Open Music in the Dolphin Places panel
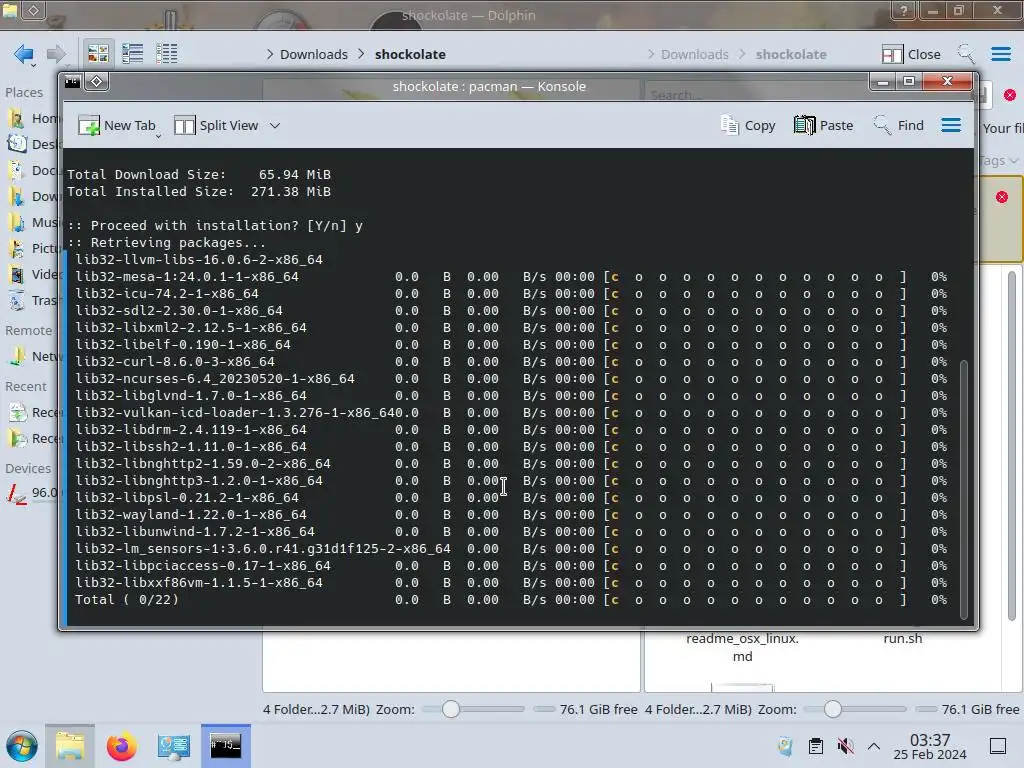Viewport: 1024px width, 768px height. tap(33, 223)
